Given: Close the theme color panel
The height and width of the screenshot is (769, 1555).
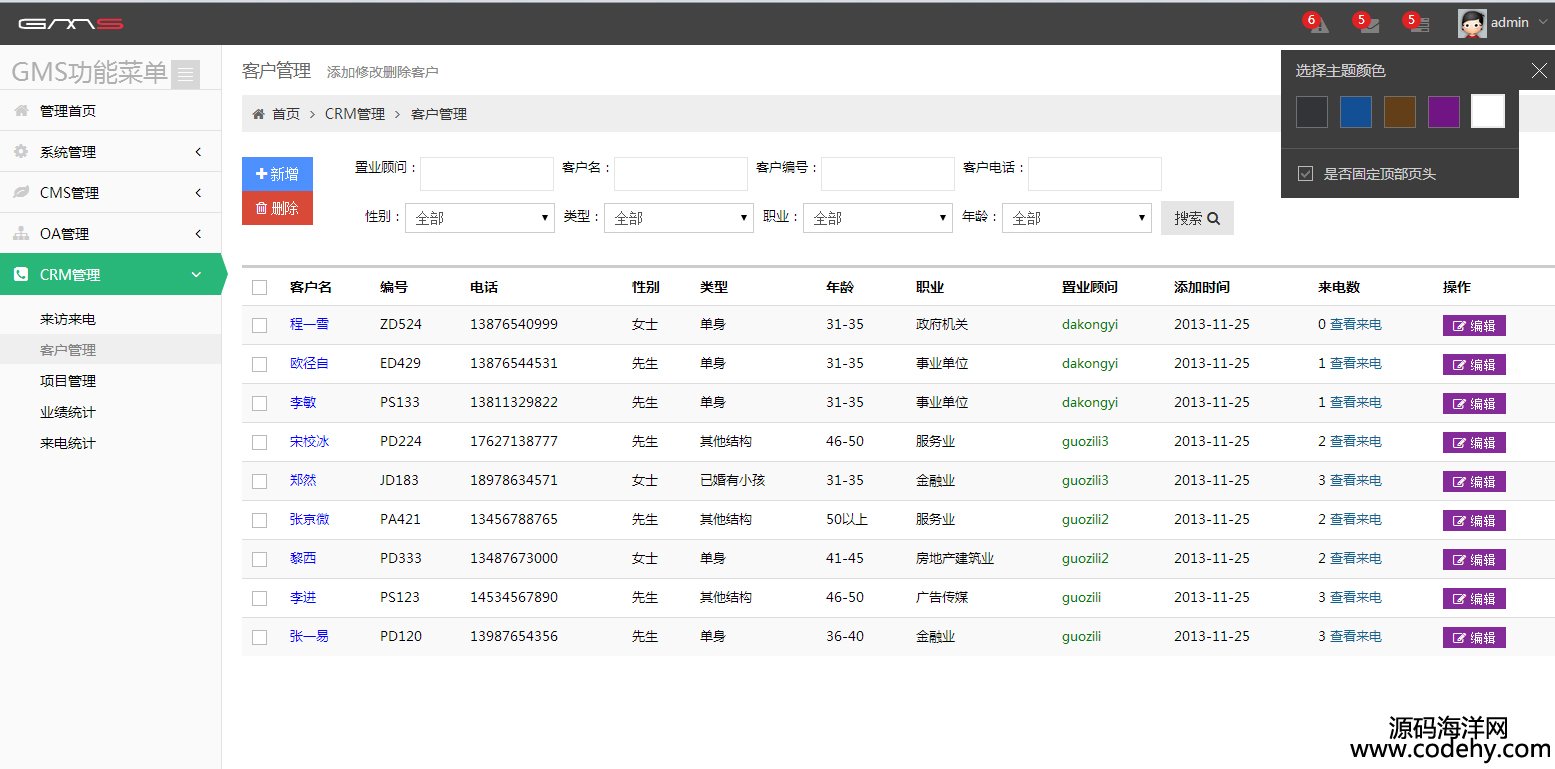Looking at the screenshot, I should 1538,70.
